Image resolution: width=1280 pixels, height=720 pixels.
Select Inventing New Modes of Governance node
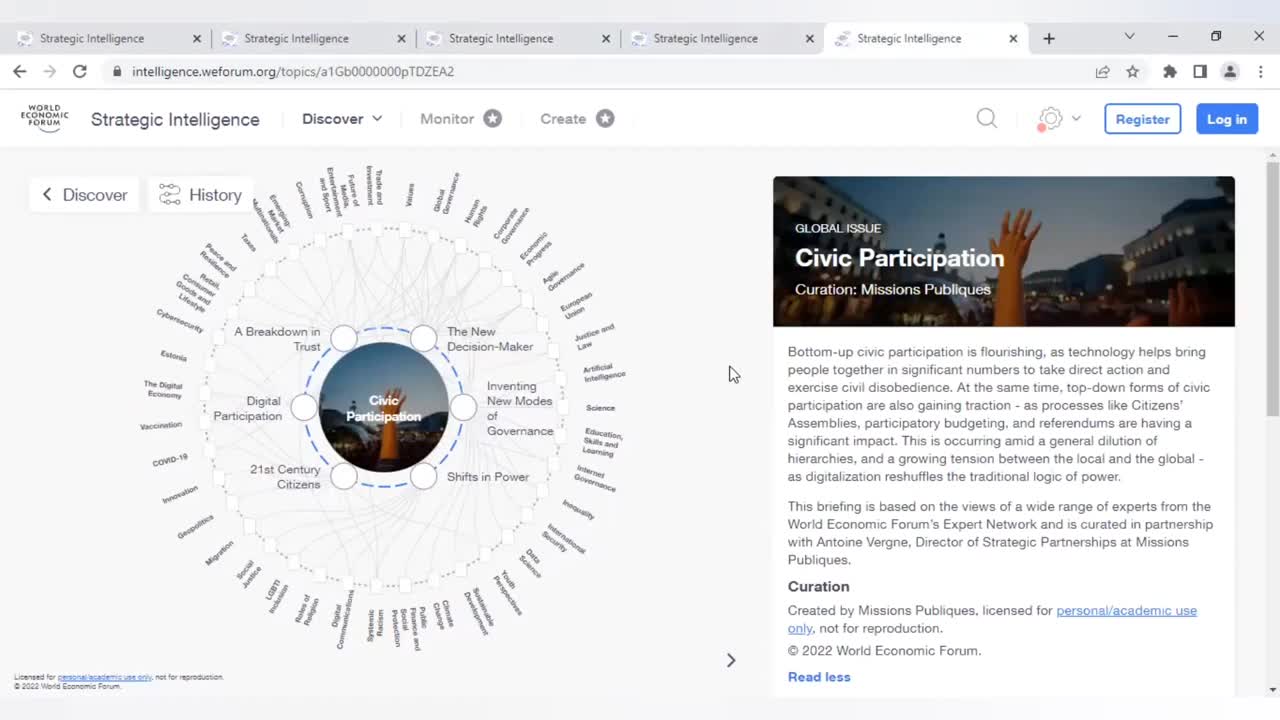point(464,407)
